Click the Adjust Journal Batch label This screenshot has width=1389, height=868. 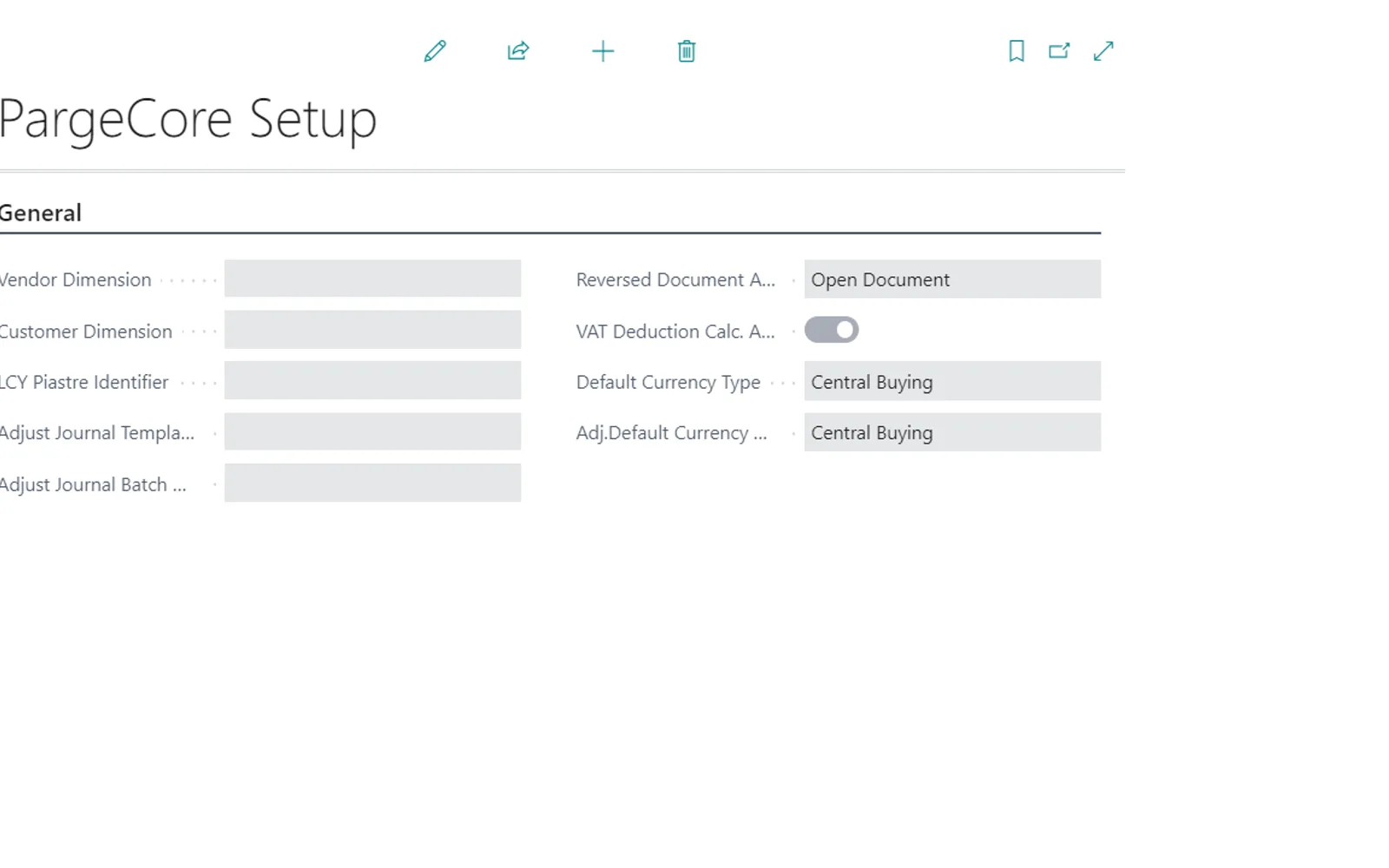click(x=93, y=484)
